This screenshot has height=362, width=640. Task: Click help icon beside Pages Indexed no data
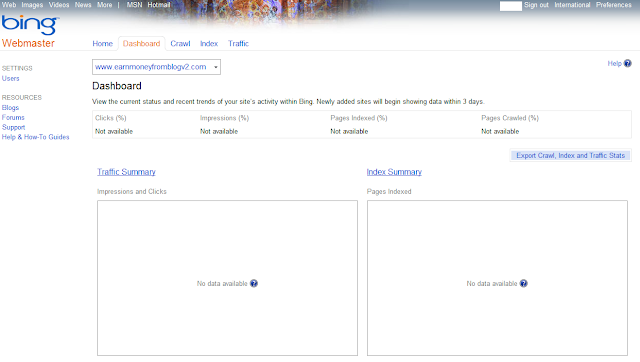coord(524,283)
